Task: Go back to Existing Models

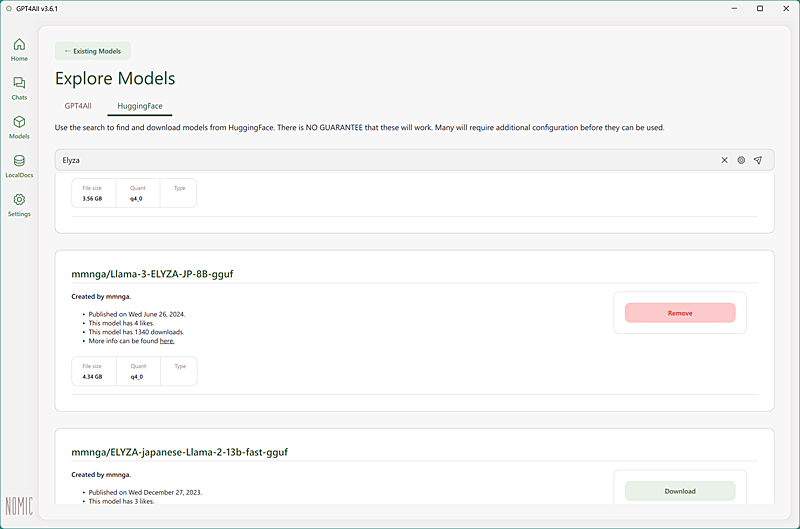Action: (x=93, y=51)
